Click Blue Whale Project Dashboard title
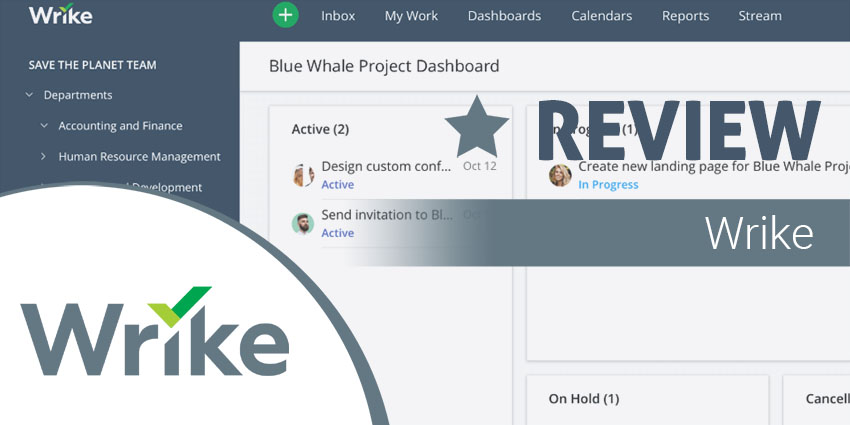Screen dimensions: 850x425 coord(384,66)
